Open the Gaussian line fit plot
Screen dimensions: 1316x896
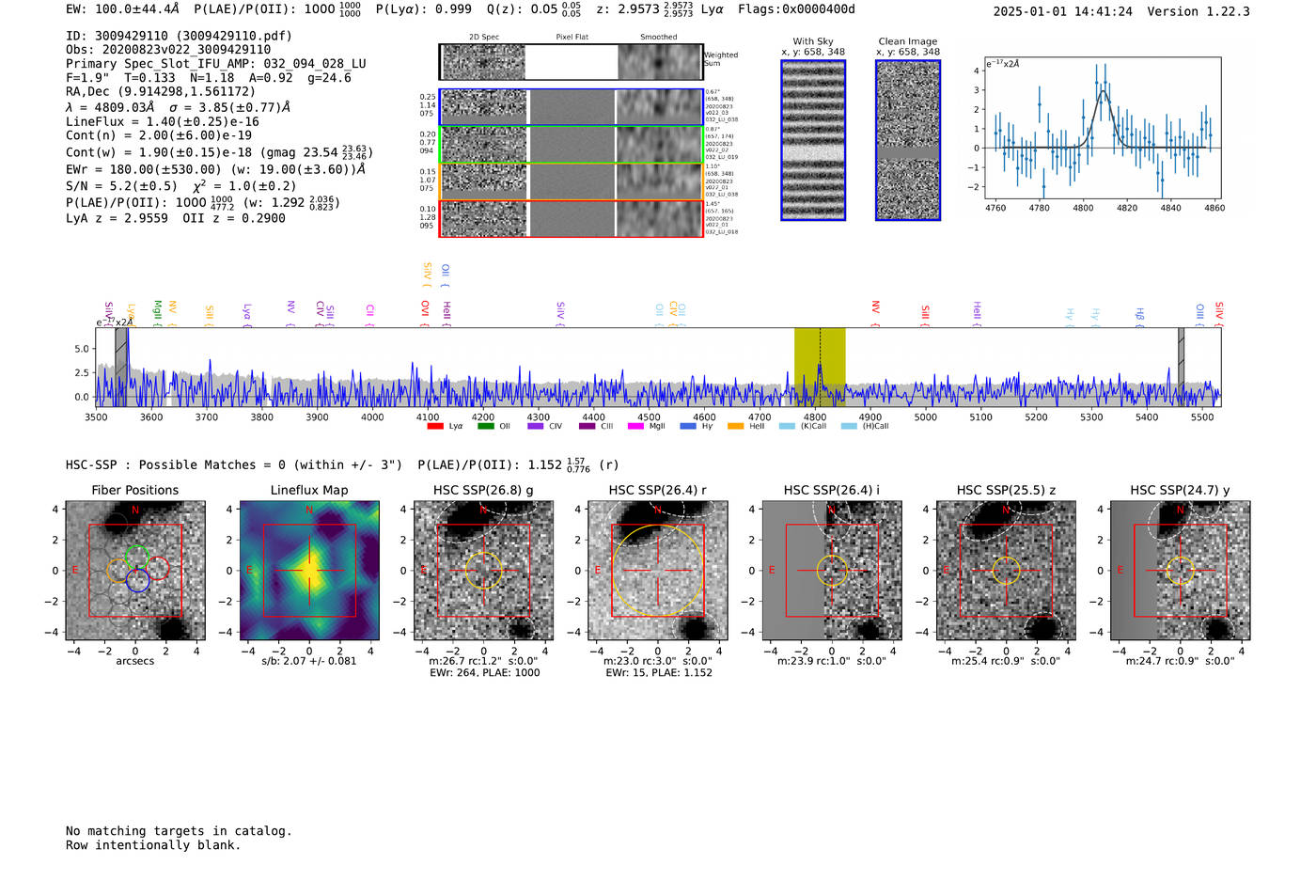pyautogui.click(x=1103, y=128)
